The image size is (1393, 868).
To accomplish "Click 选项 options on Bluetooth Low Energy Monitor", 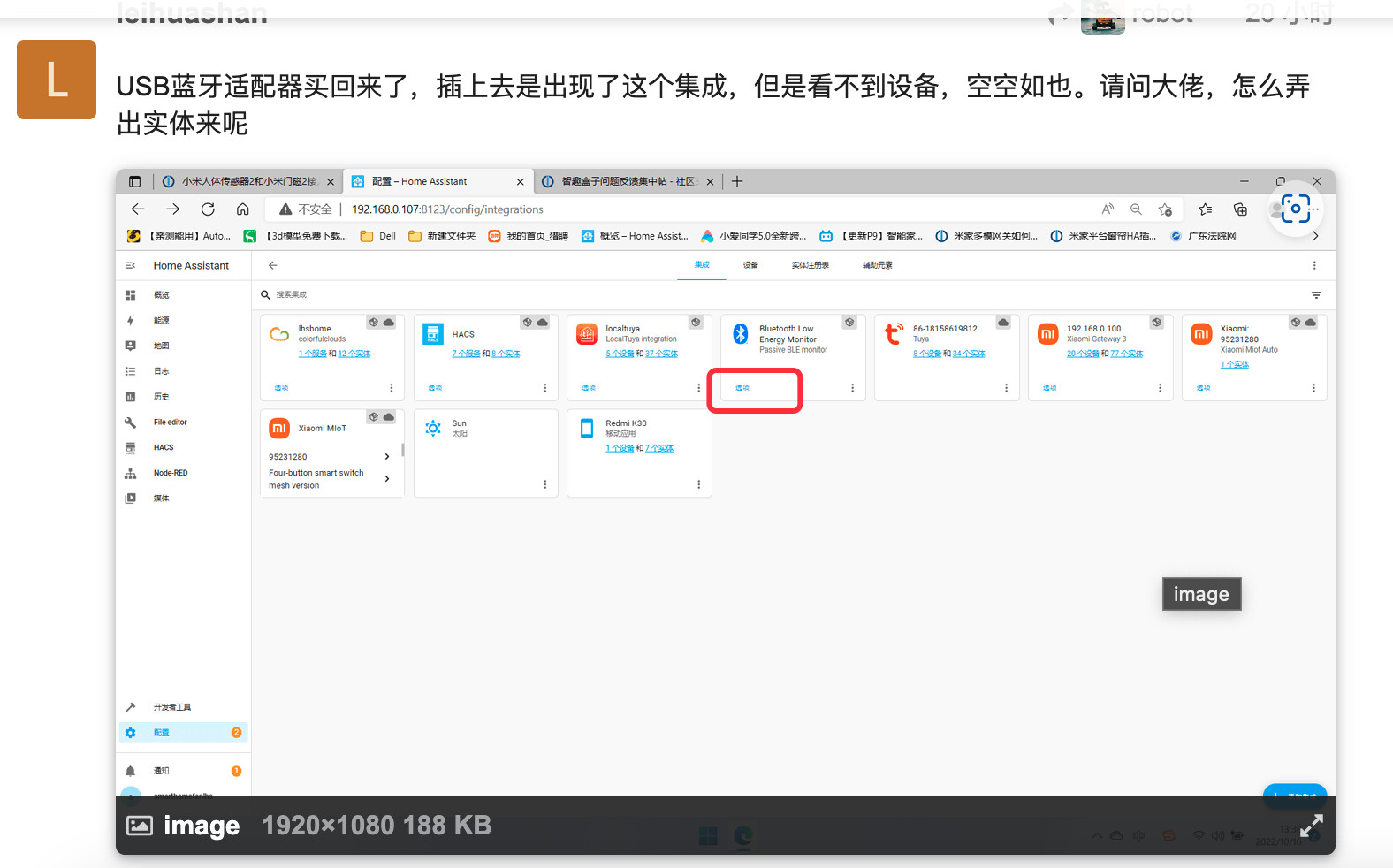I will coord(742,388).
